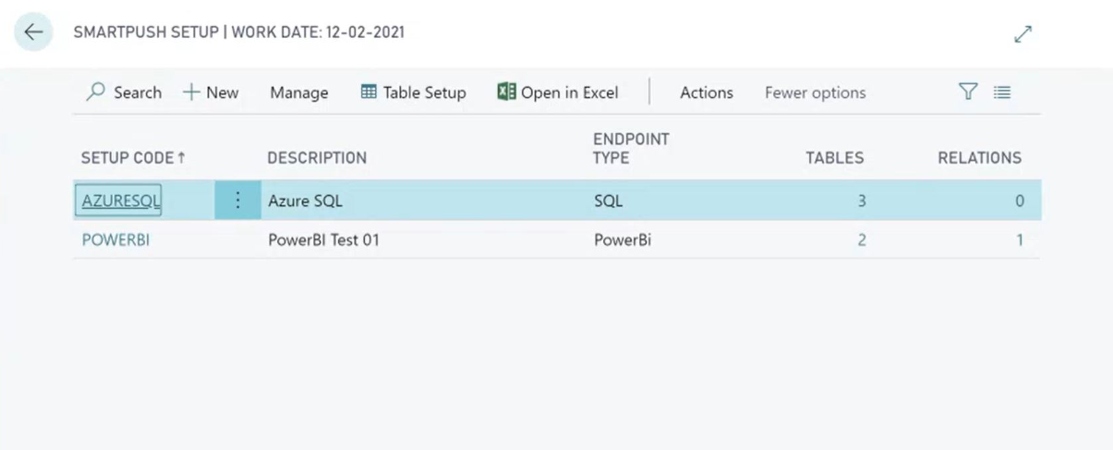Open the Manage menu
The width and height of the screenshot is (1113, 450).
pyautogui.click(x=299, y=92)
